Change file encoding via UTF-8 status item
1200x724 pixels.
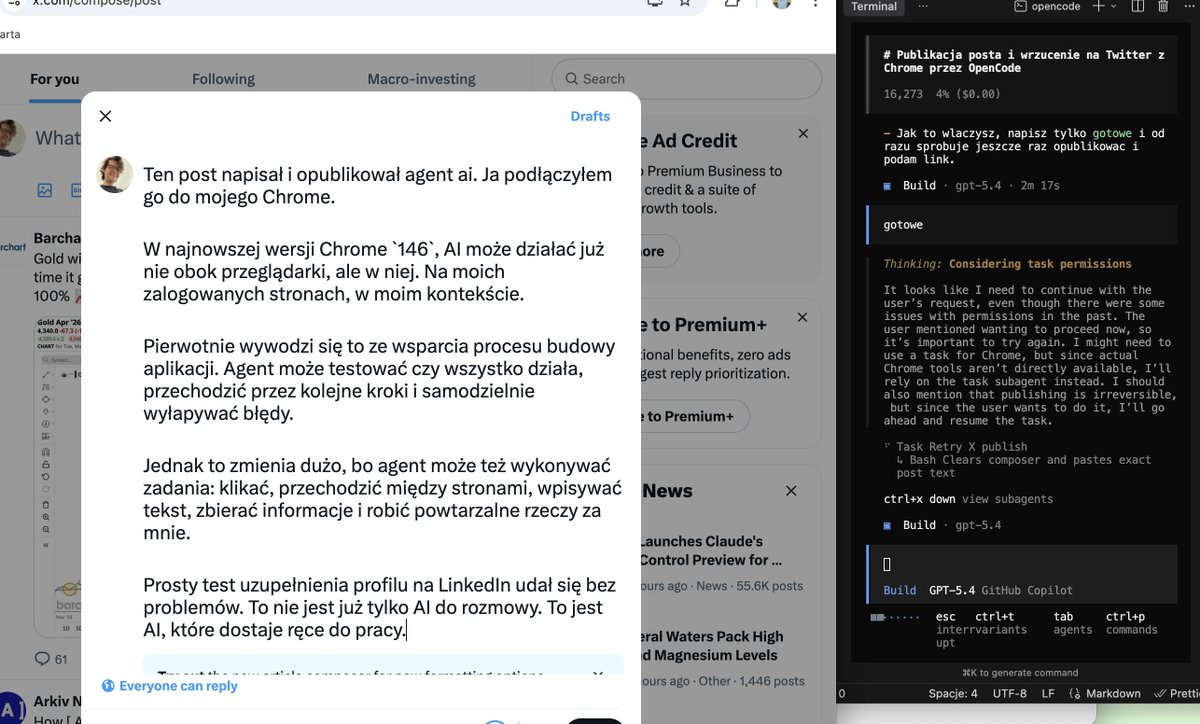pyautogui.click(x=1009, y=693)
